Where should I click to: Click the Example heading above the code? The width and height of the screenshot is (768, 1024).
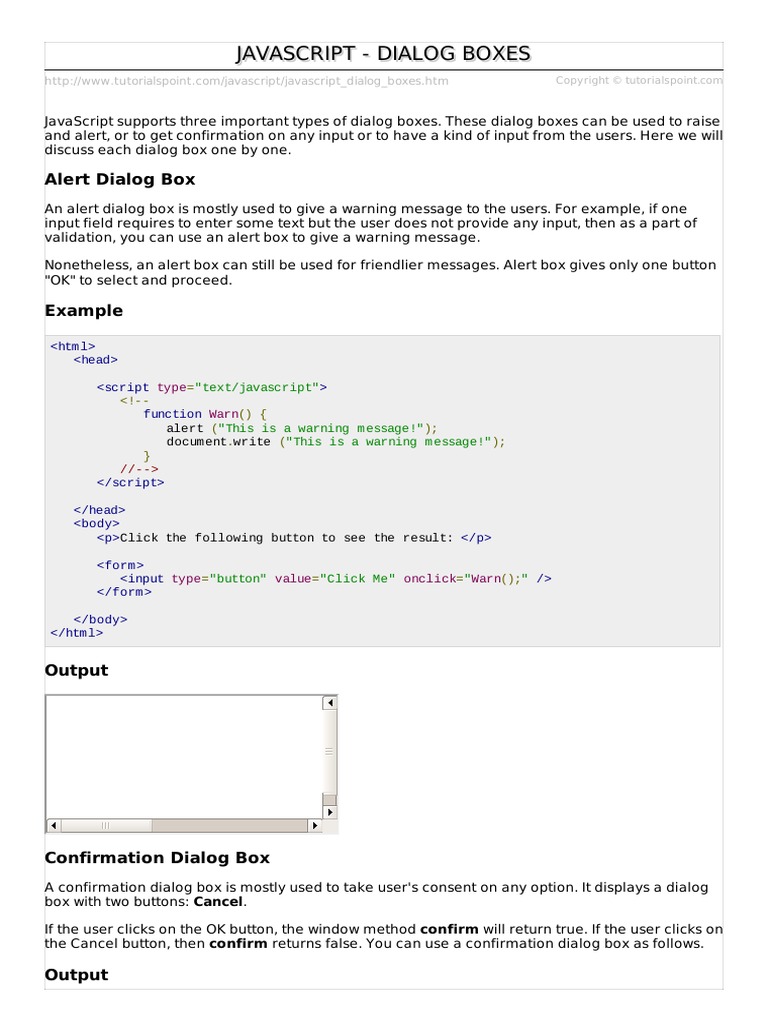84,311
